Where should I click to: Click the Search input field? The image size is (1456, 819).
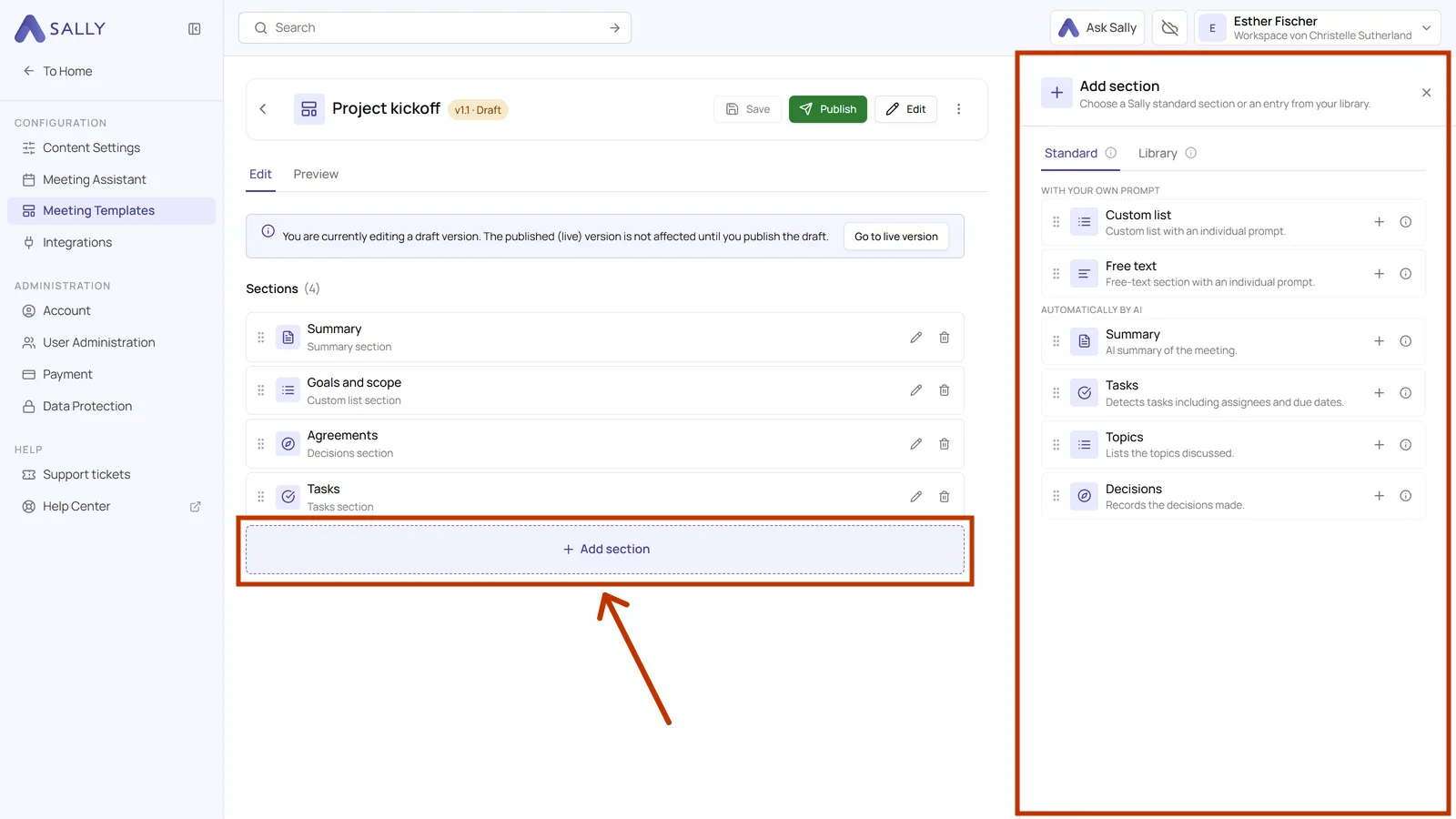(435, 28)
